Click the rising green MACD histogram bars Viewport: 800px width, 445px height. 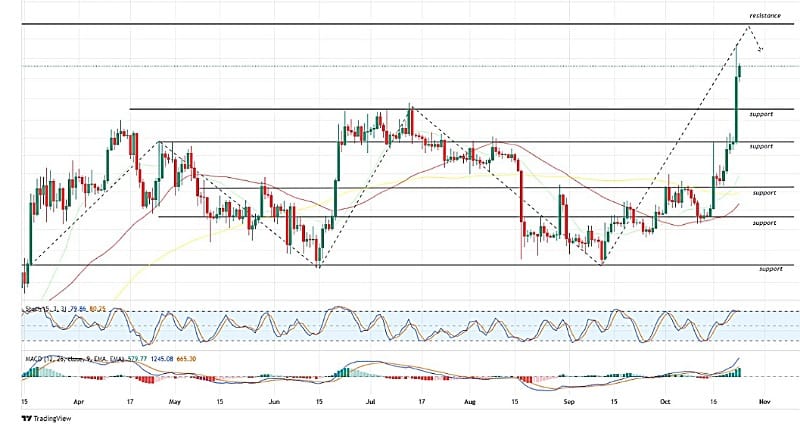click(x=736, y=372)
